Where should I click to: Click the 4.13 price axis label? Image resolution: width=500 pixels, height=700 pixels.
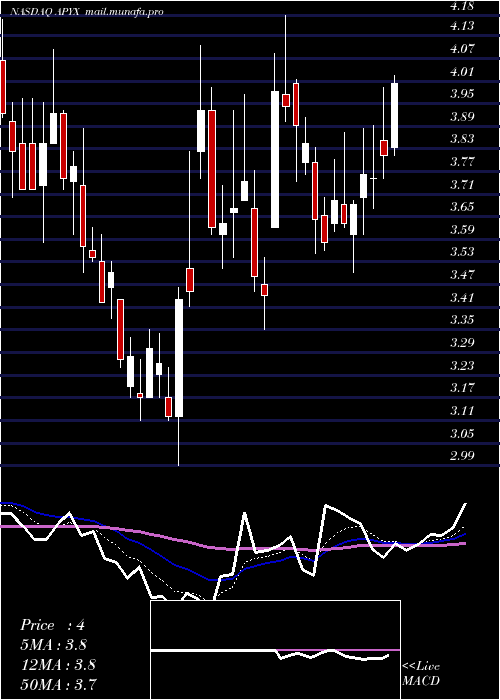tap(462, 26)
